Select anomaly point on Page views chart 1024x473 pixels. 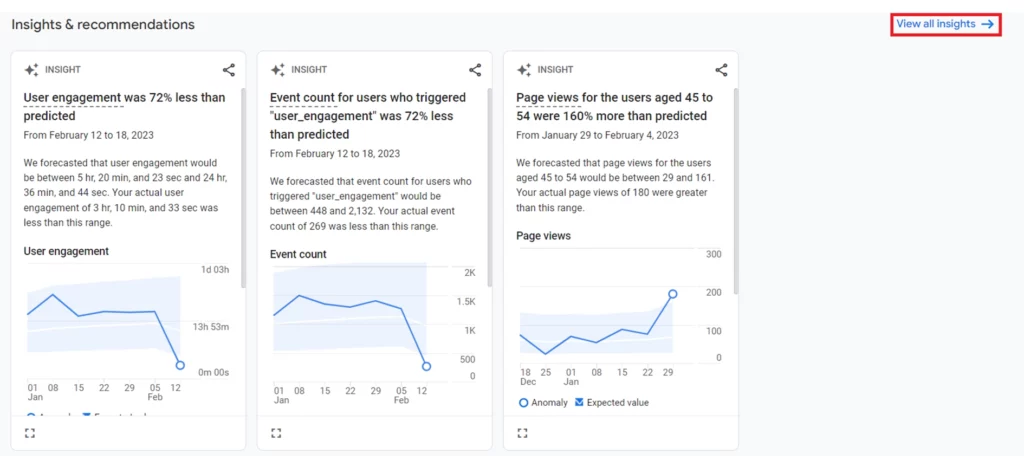(x=672, y=294)
